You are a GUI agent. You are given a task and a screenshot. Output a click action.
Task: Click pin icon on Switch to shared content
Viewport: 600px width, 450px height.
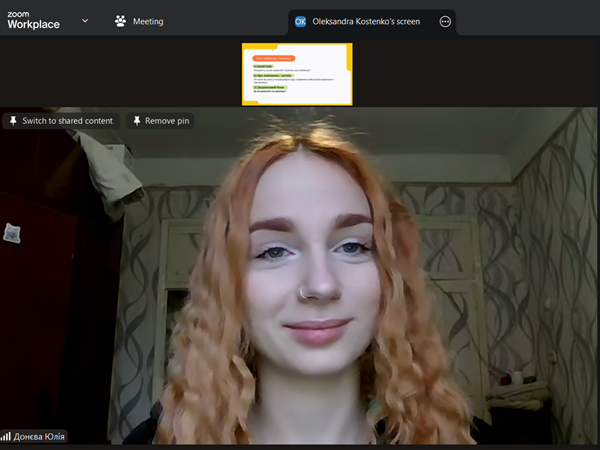click(13, 121)
